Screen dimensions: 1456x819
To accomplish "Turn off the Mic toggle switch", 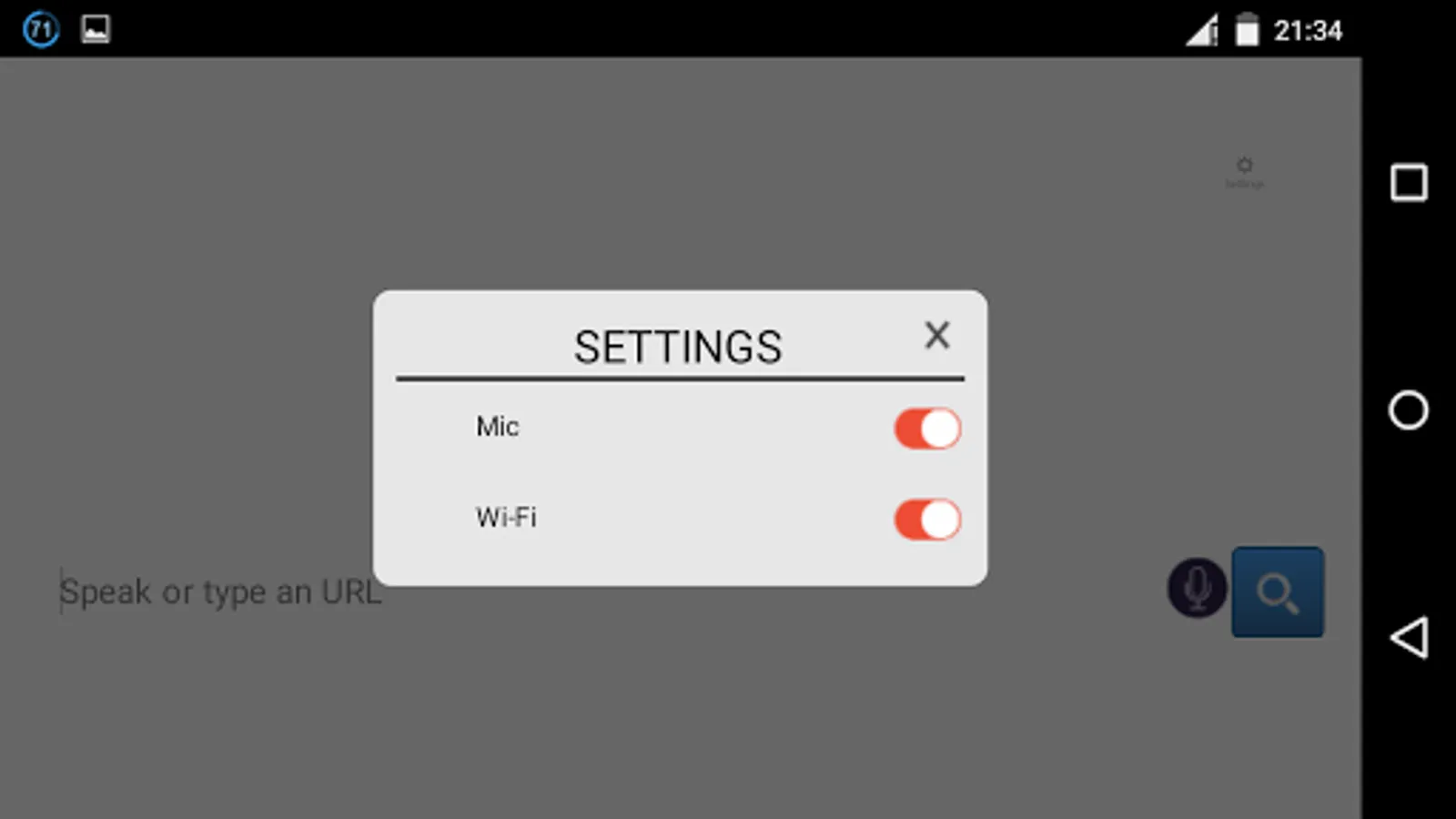I will [927, 429].
